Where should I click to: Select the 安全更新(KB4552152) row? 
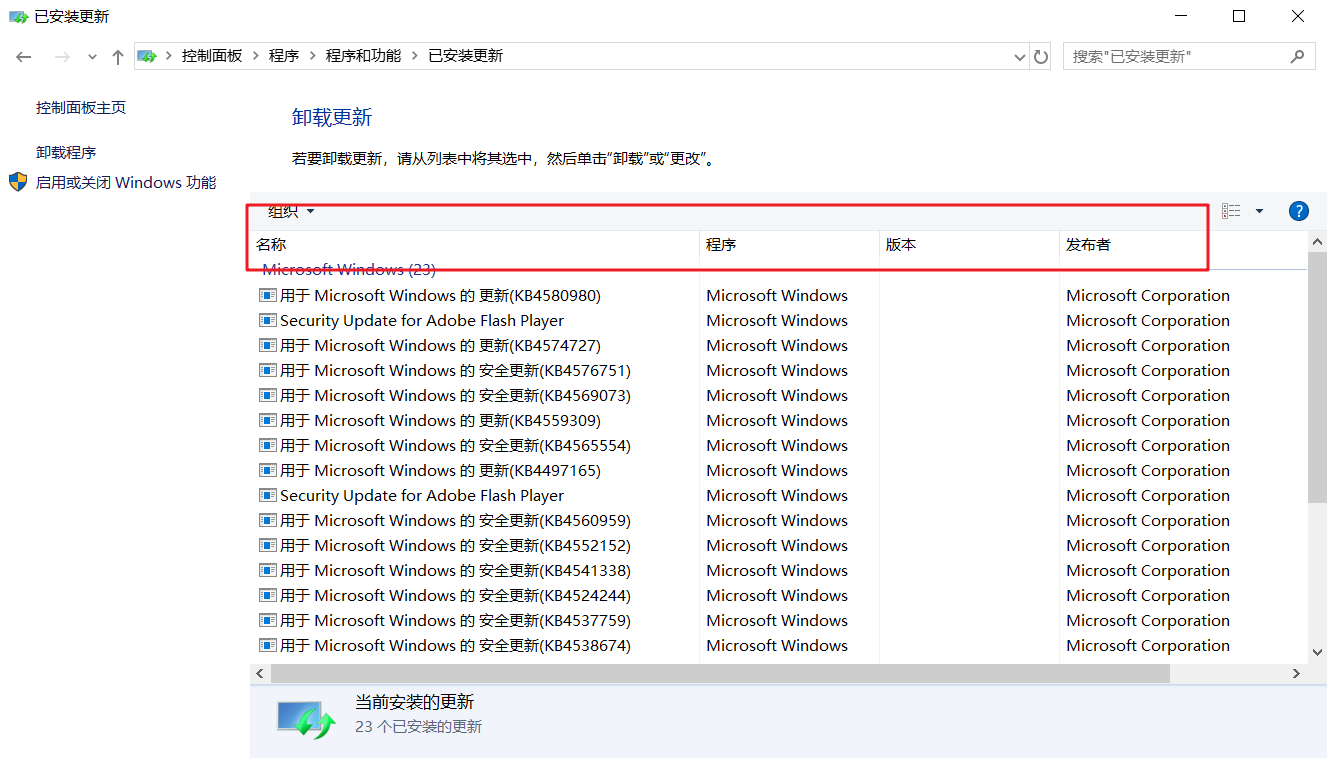click(x=778, y=546)
